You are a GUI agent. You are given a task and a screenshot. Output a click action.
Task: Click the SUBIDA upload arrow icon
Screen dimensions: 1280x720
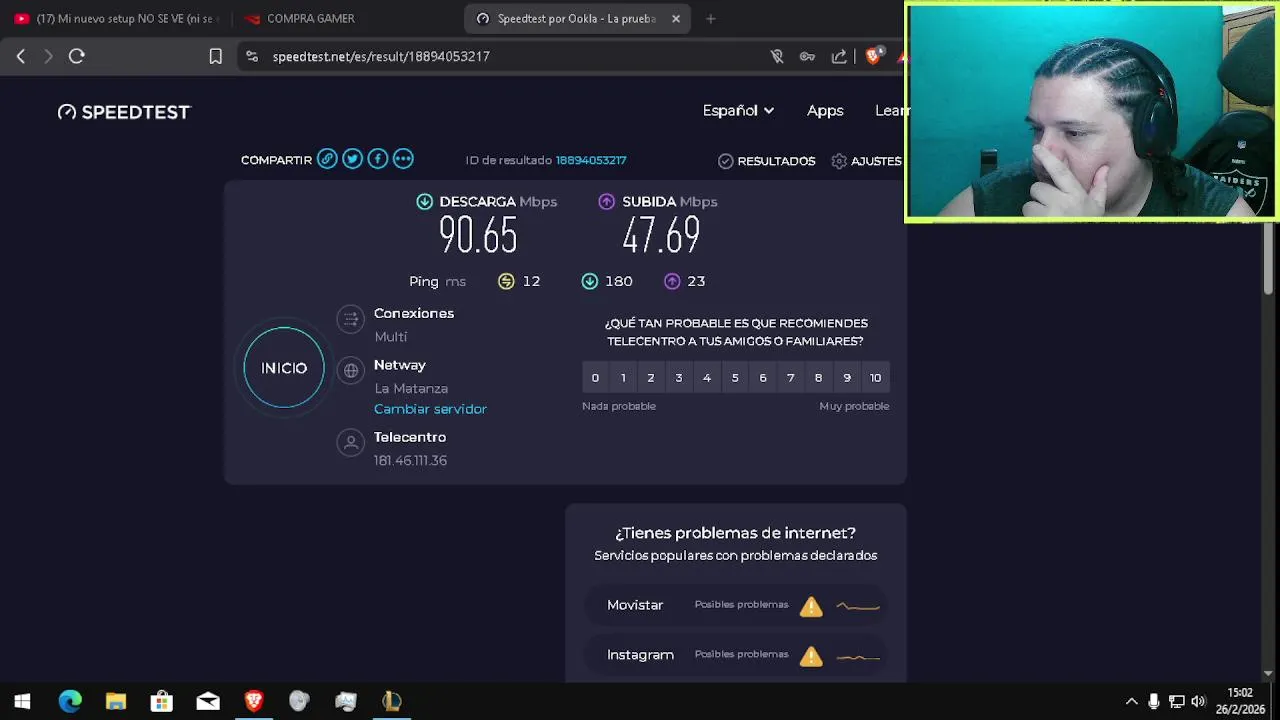point(606,201)
